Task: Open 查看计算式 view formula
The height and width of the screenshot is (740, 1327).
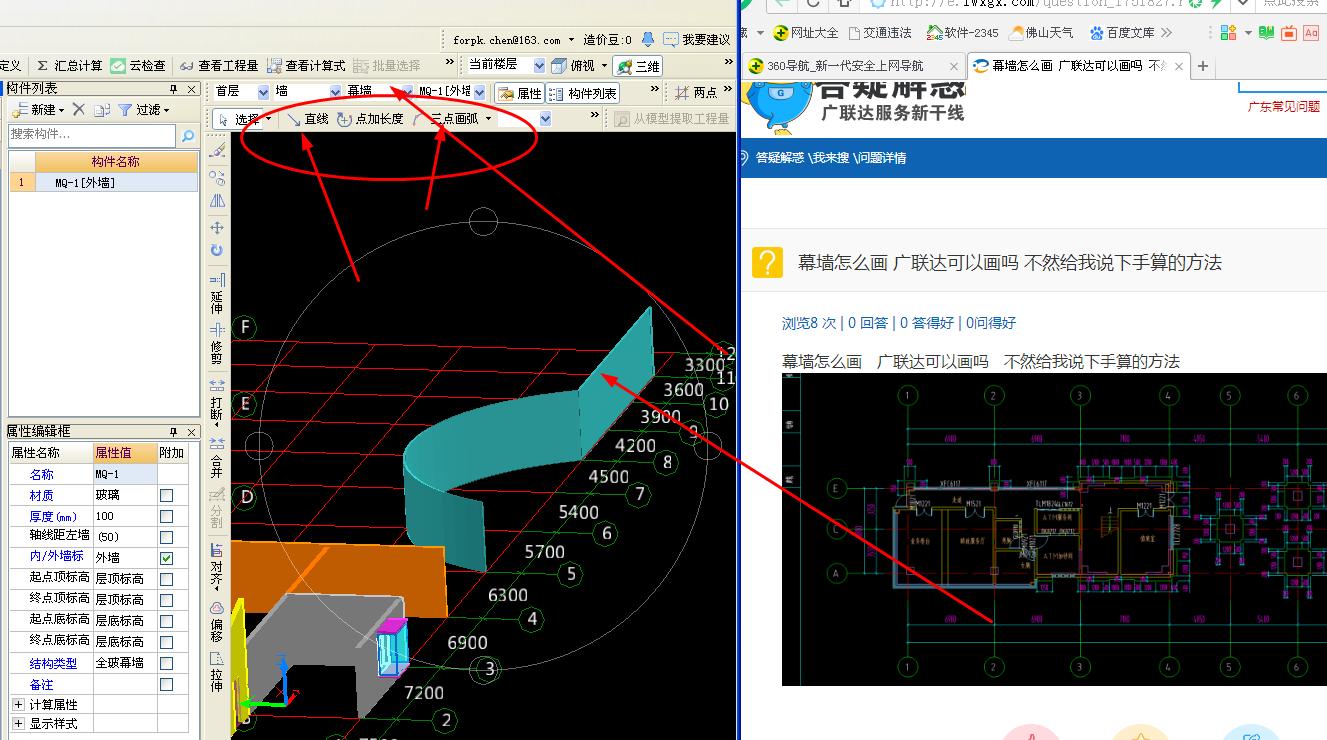Action: pos(306,66)
